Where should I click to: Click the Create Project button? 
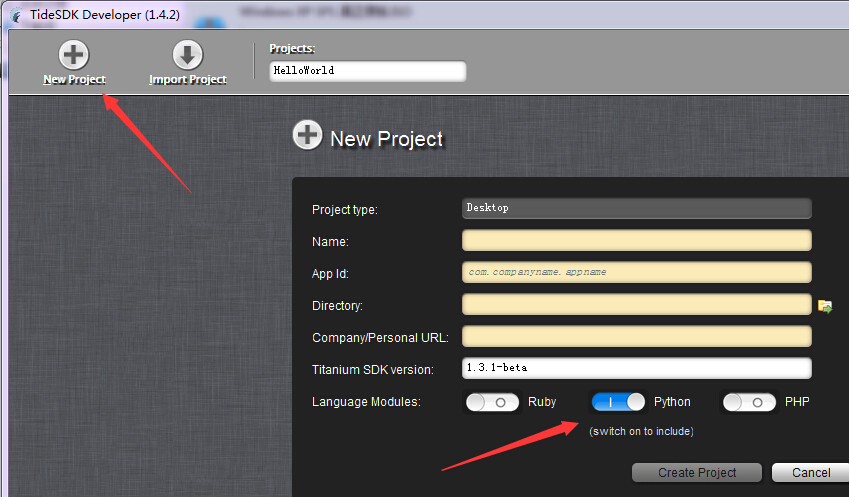tap(697, 473)
